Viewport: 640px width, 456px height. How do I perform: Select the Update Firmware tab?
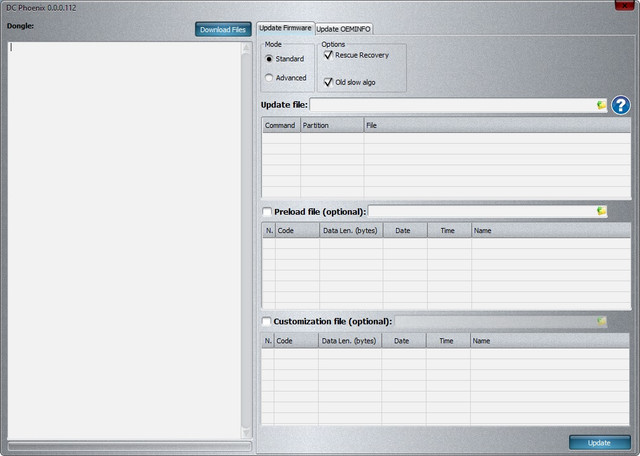(285, 28)
